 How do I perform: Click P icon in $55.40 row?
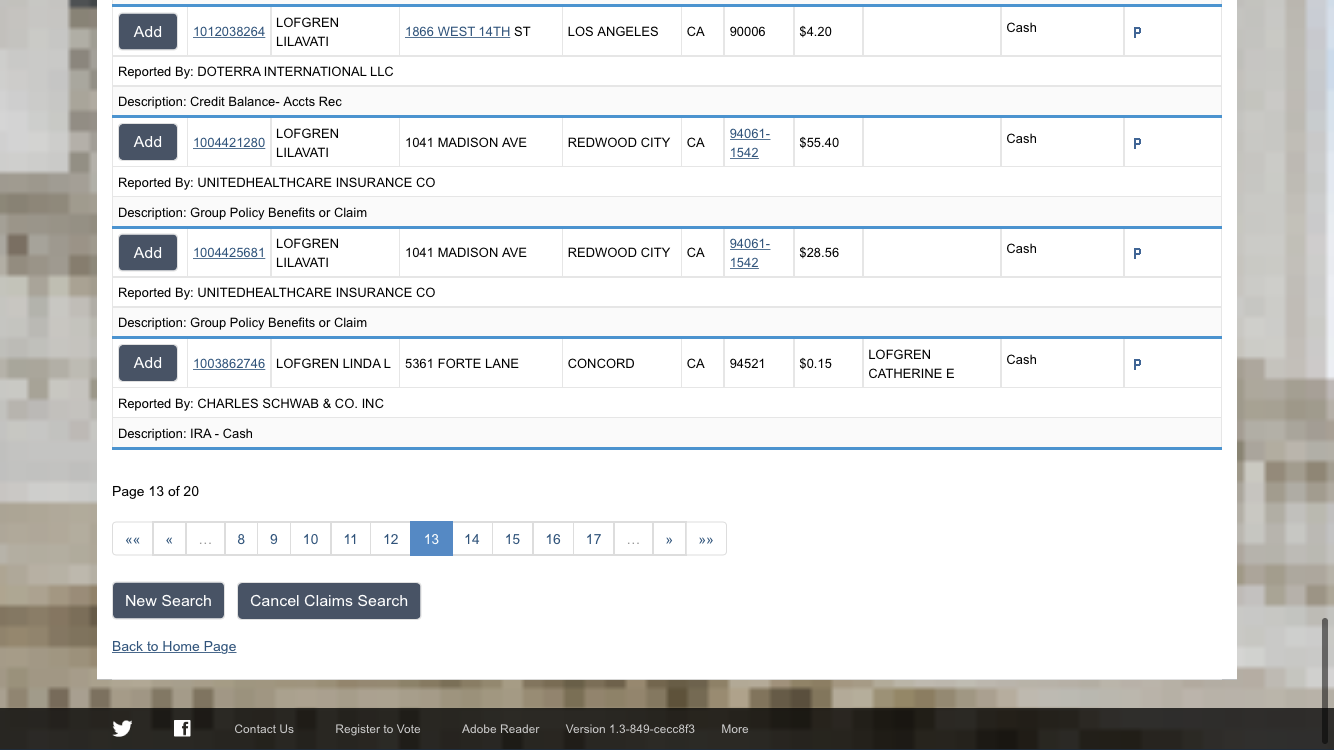1137,143
